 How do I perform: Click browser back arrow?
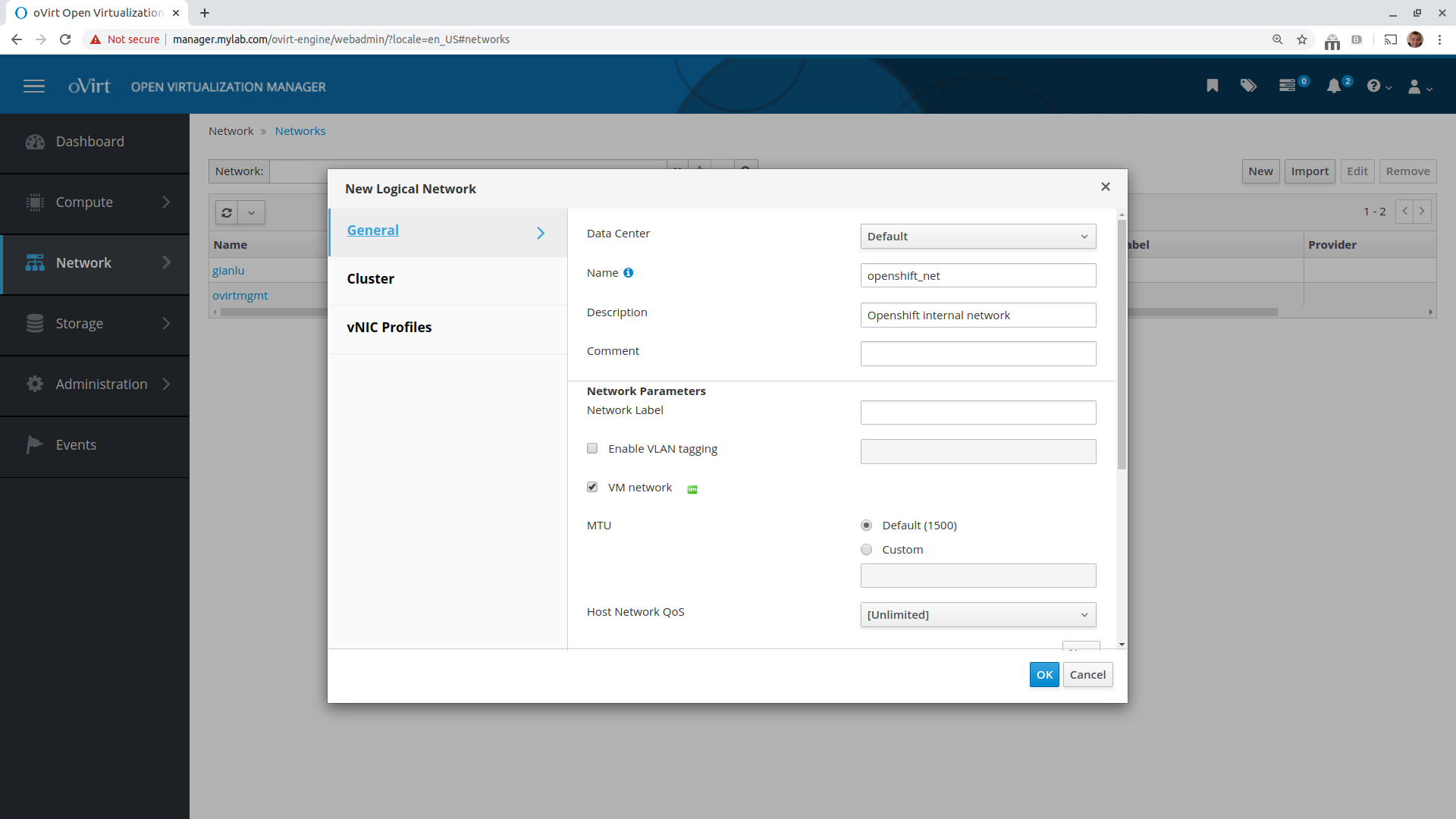[x=17, y=39]
